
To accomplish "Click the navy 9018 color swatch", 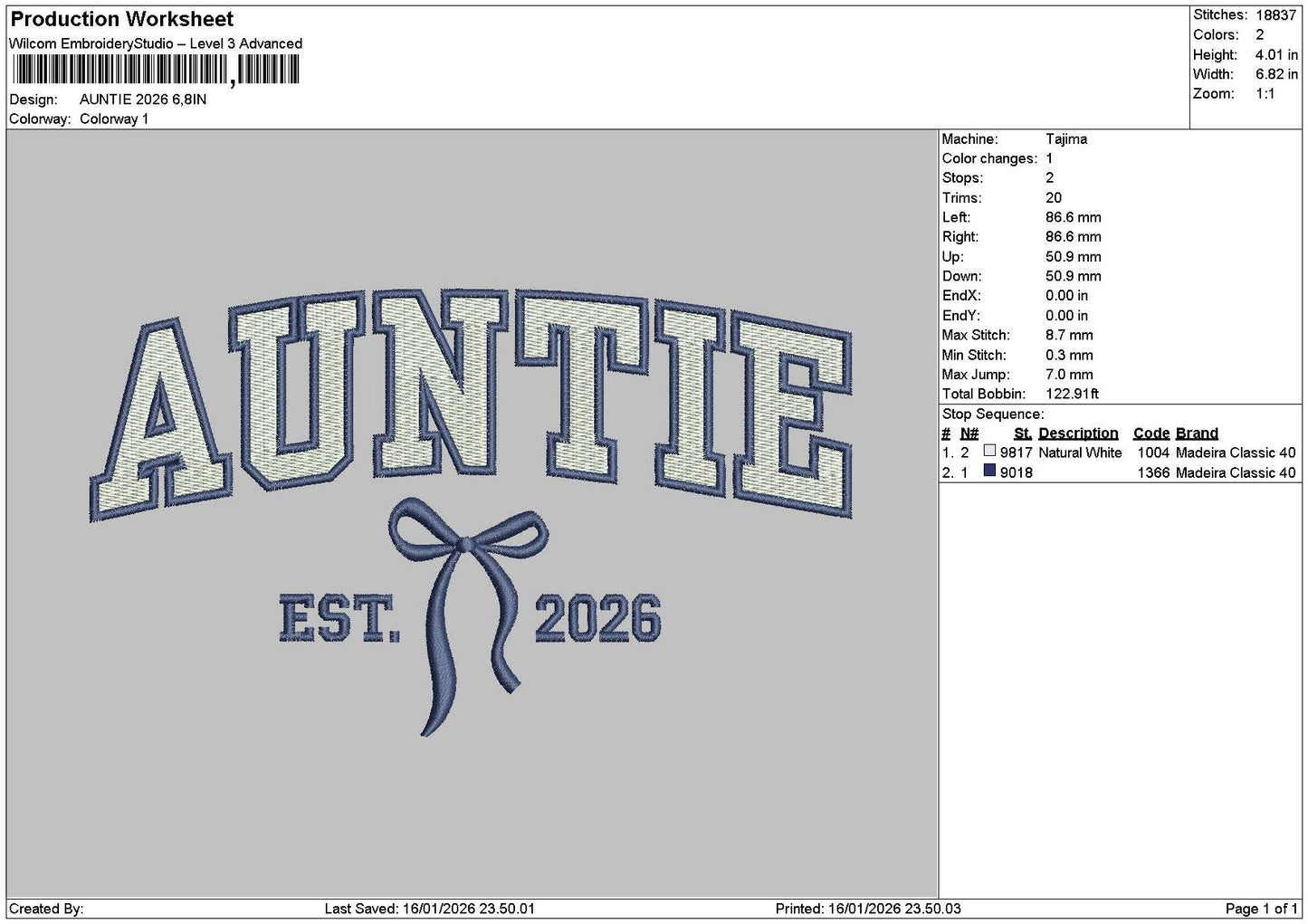I will pos(989,471).
